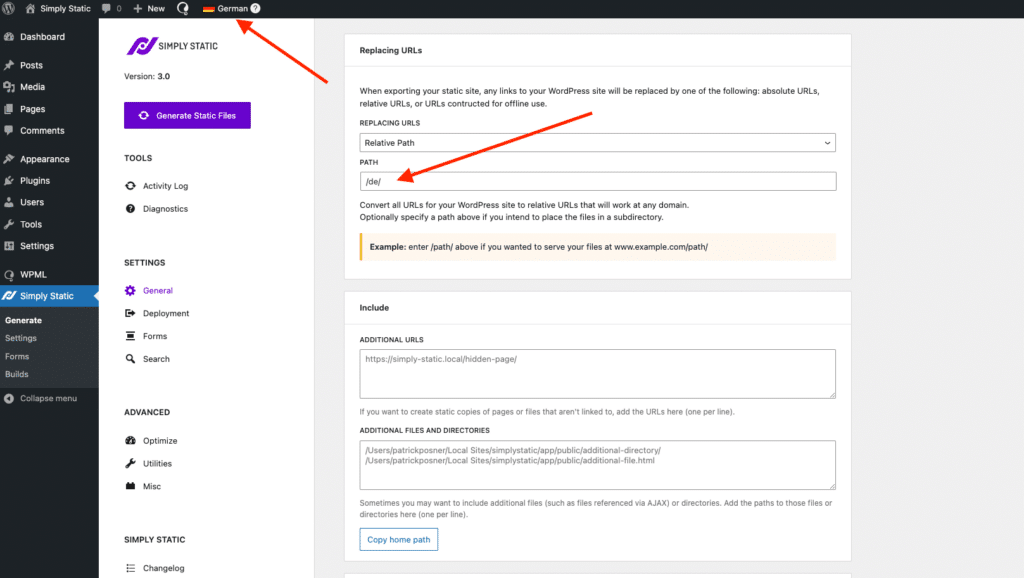Viewport: 1024px width, 578px height.
Task: Click the Collapse menu label
Action: [48, 398]
